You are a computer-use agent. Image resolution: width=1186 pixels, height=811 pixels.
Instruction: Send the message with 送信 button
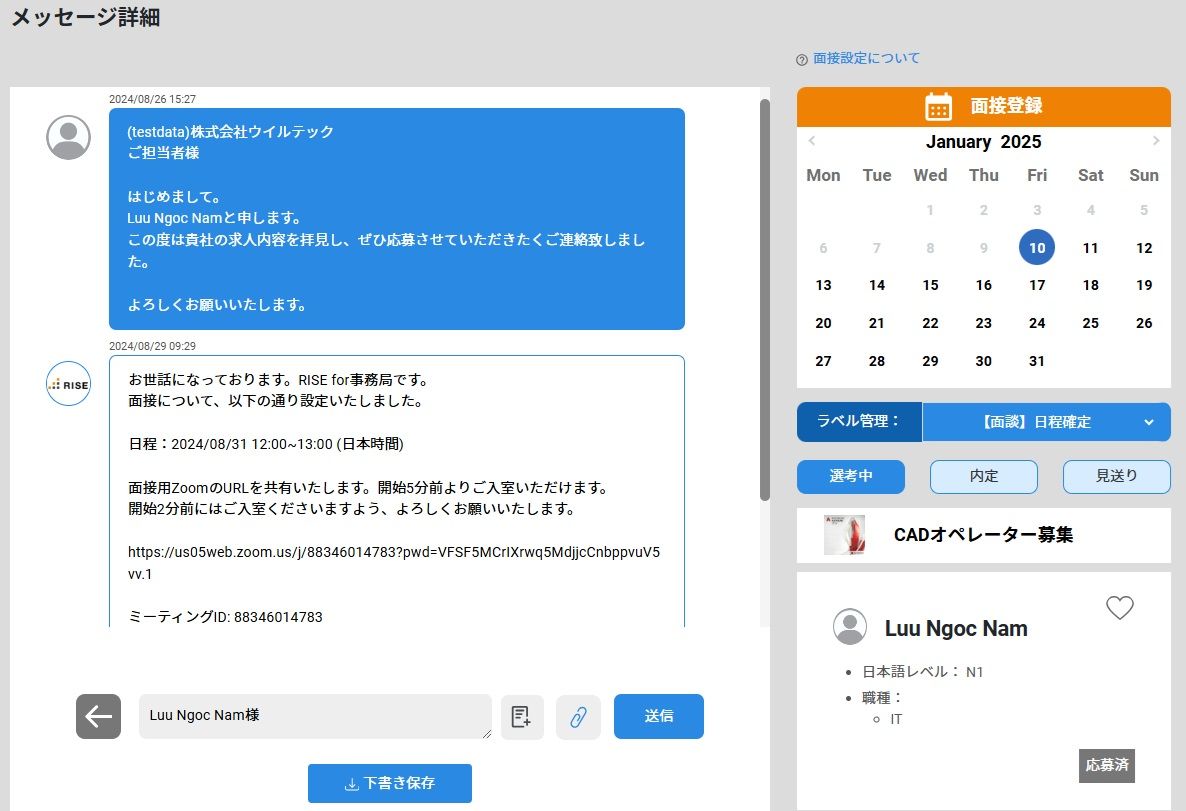pyautogui.click(x=659, y=716)
